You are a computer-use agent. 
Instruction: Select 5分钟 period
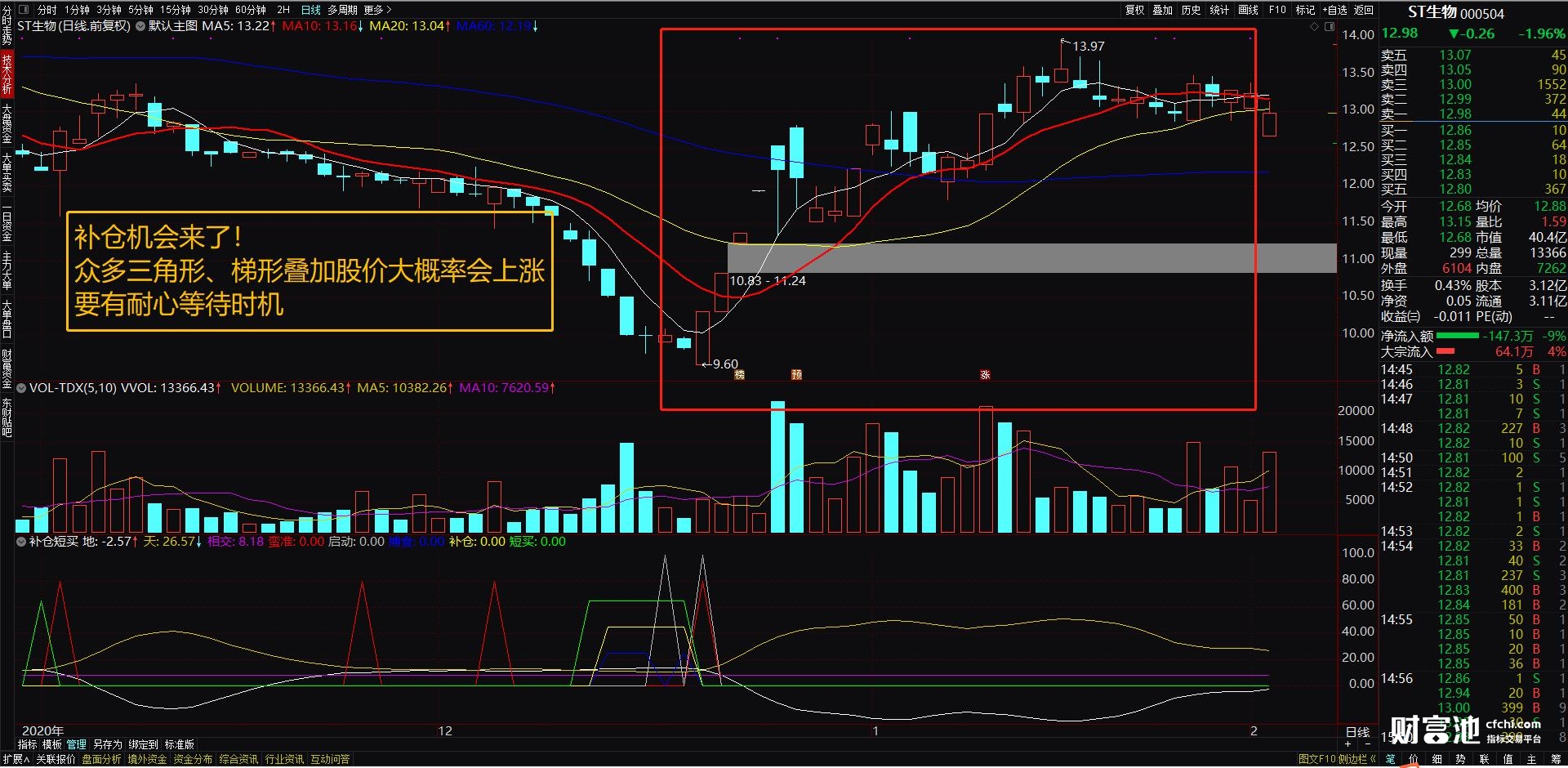pos(140,10)
